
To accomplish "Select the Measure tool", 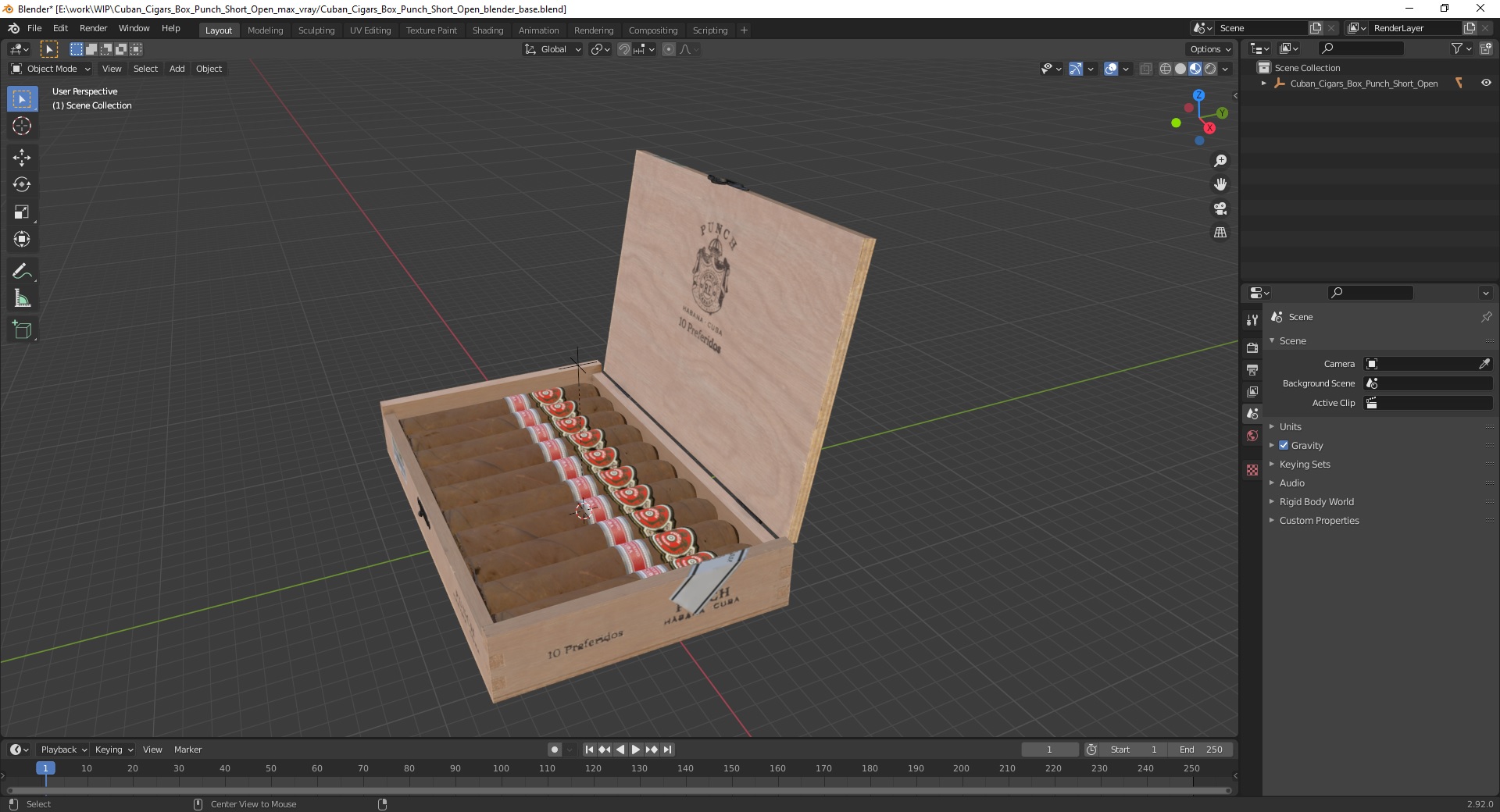I will click(22, 299).
